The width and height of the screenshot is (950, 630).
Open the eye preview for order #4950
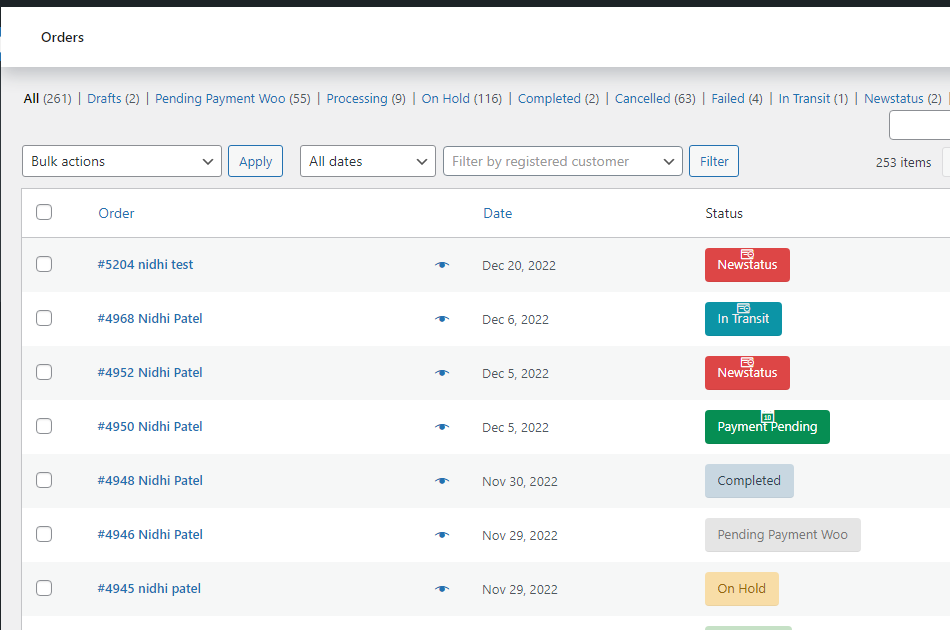(x=442, y=427)
